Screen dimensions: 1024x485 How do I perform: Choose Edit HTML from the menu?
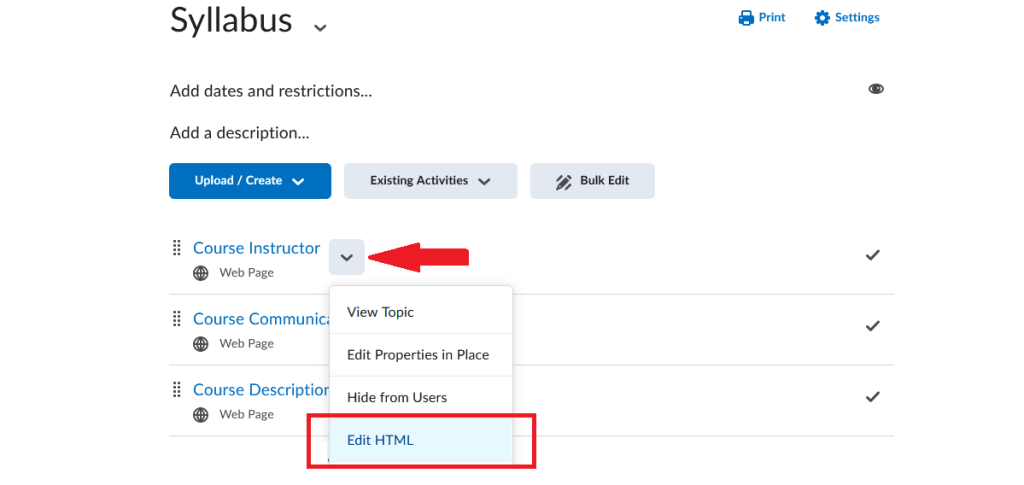(x=421, y=441)
